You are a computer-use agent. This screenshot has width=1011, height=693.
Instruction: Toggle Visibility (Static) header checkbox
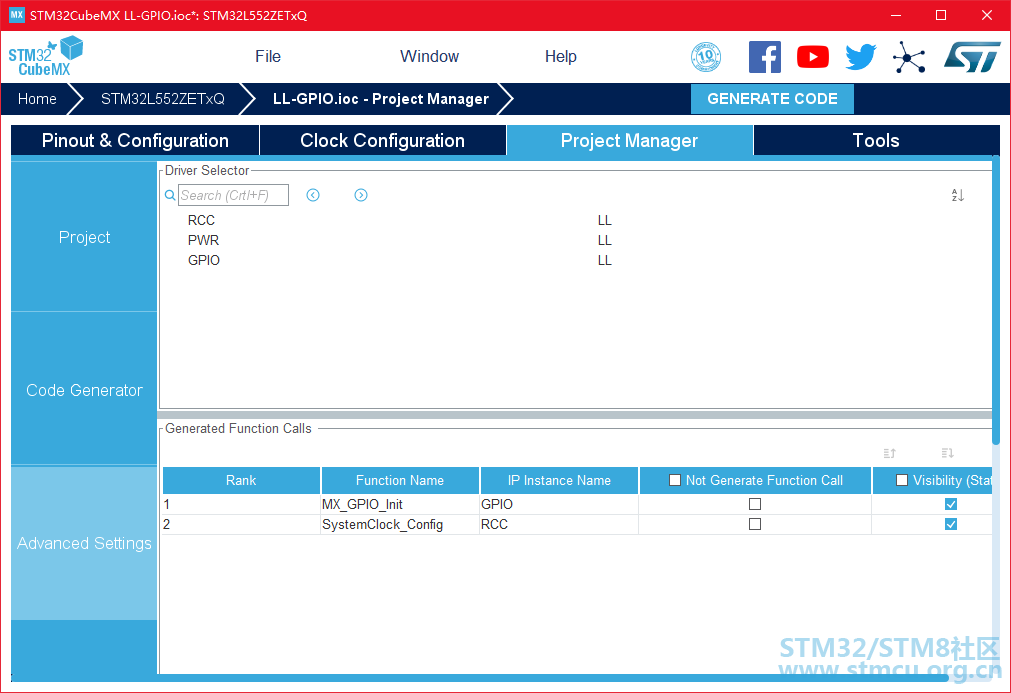coord(902,480)
